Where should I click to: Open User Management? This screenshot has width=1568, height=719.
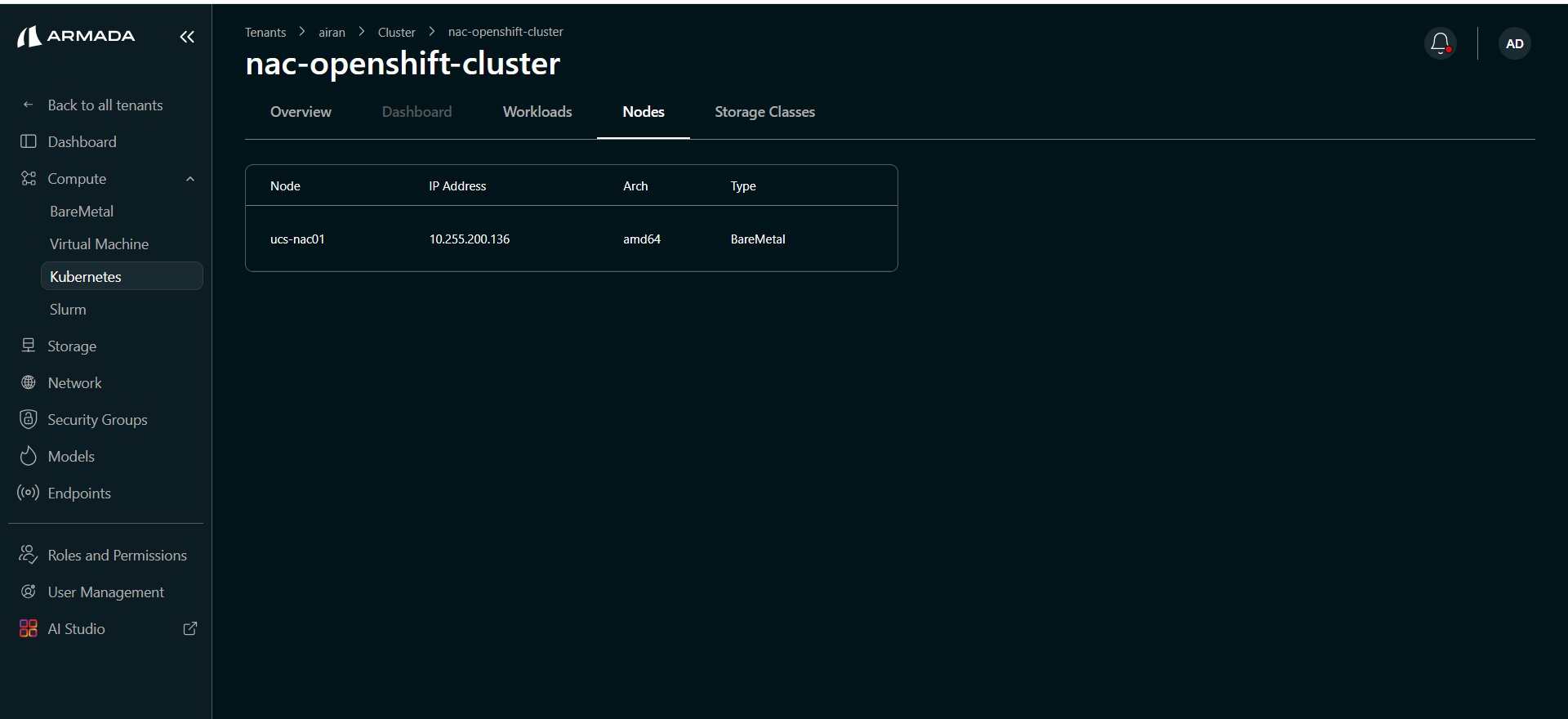click(x=106, y=592)
